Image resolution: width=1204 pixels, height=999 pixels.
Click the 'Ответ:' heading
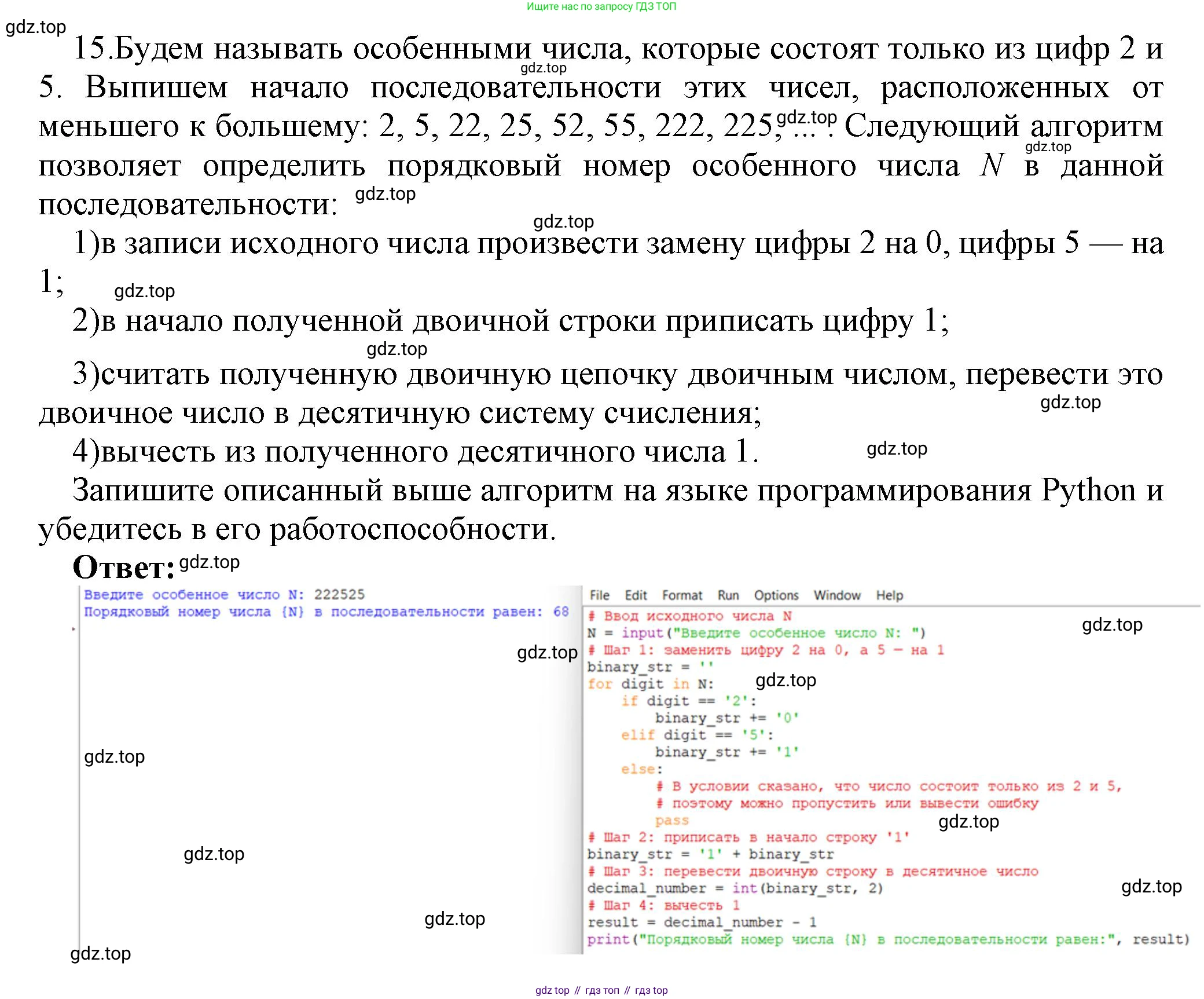(x=123, y=567)
